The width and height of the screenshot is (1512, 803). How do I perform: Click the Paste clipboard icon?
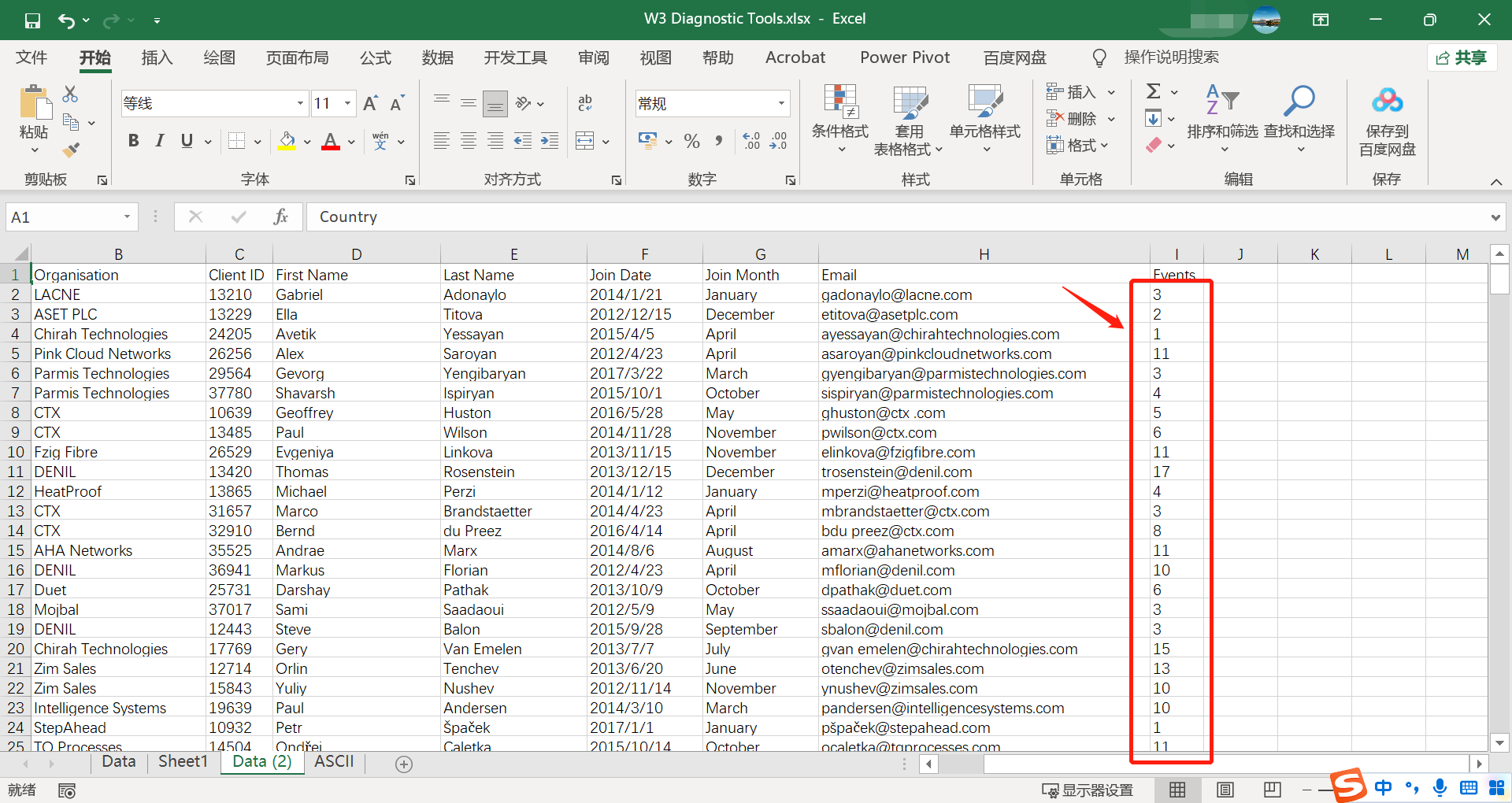[x=34, y=102]
